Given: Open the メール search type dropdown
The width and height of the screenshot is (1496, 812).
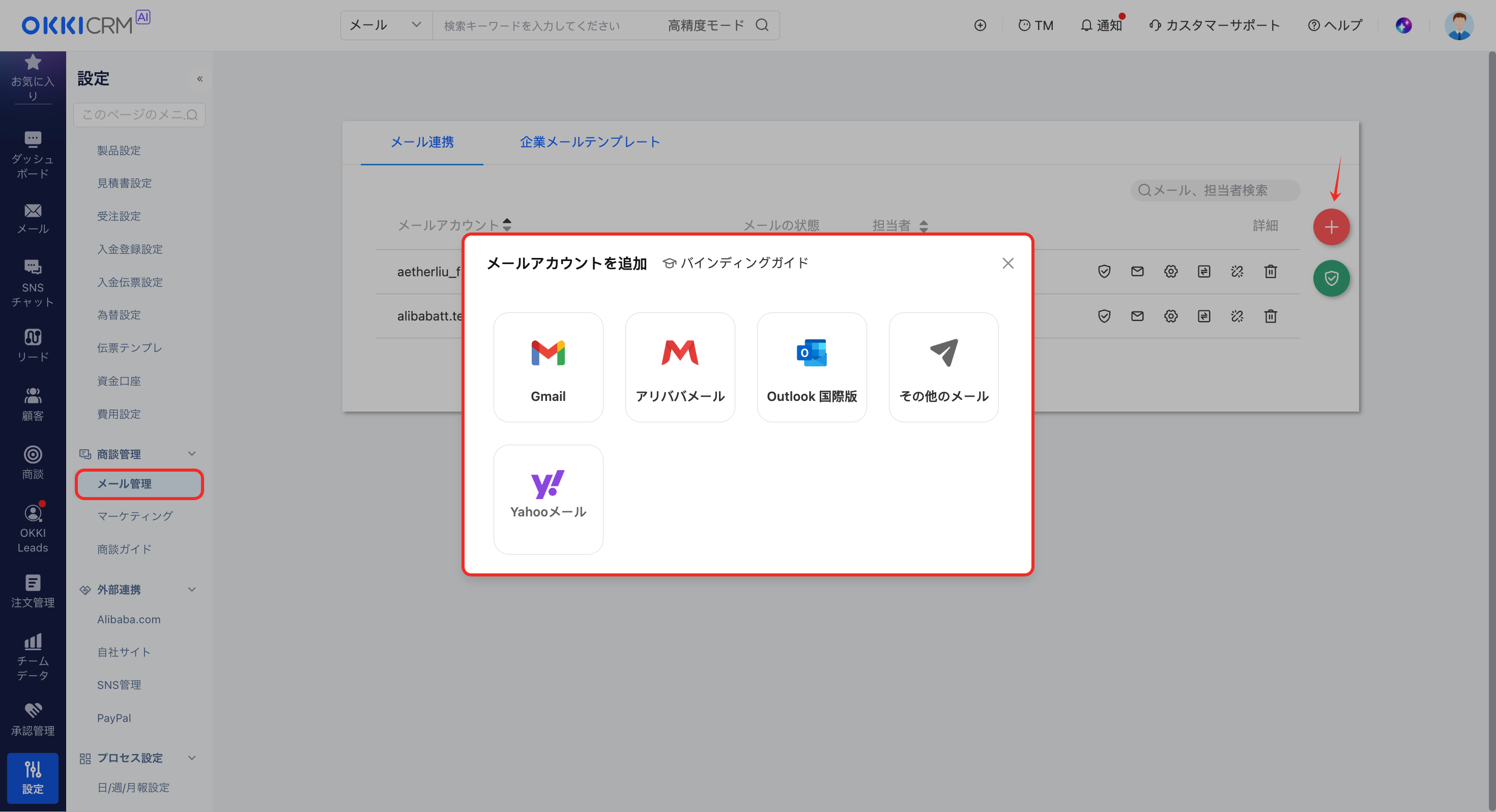Looking at the screenshot, I should pyautogui.click(x=386, y=25).
